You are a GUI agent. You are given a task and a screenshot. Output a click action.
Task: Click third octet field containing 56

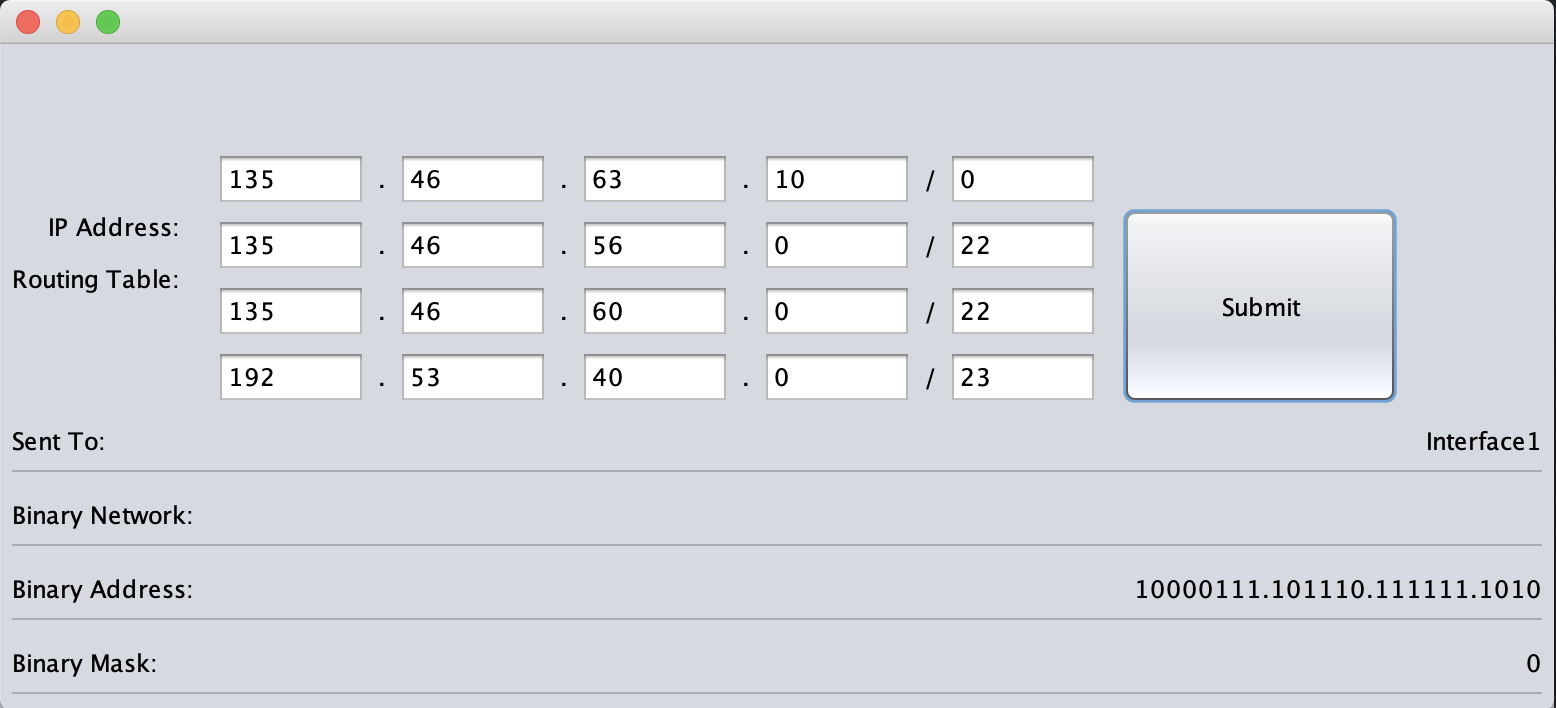[654, 246]
